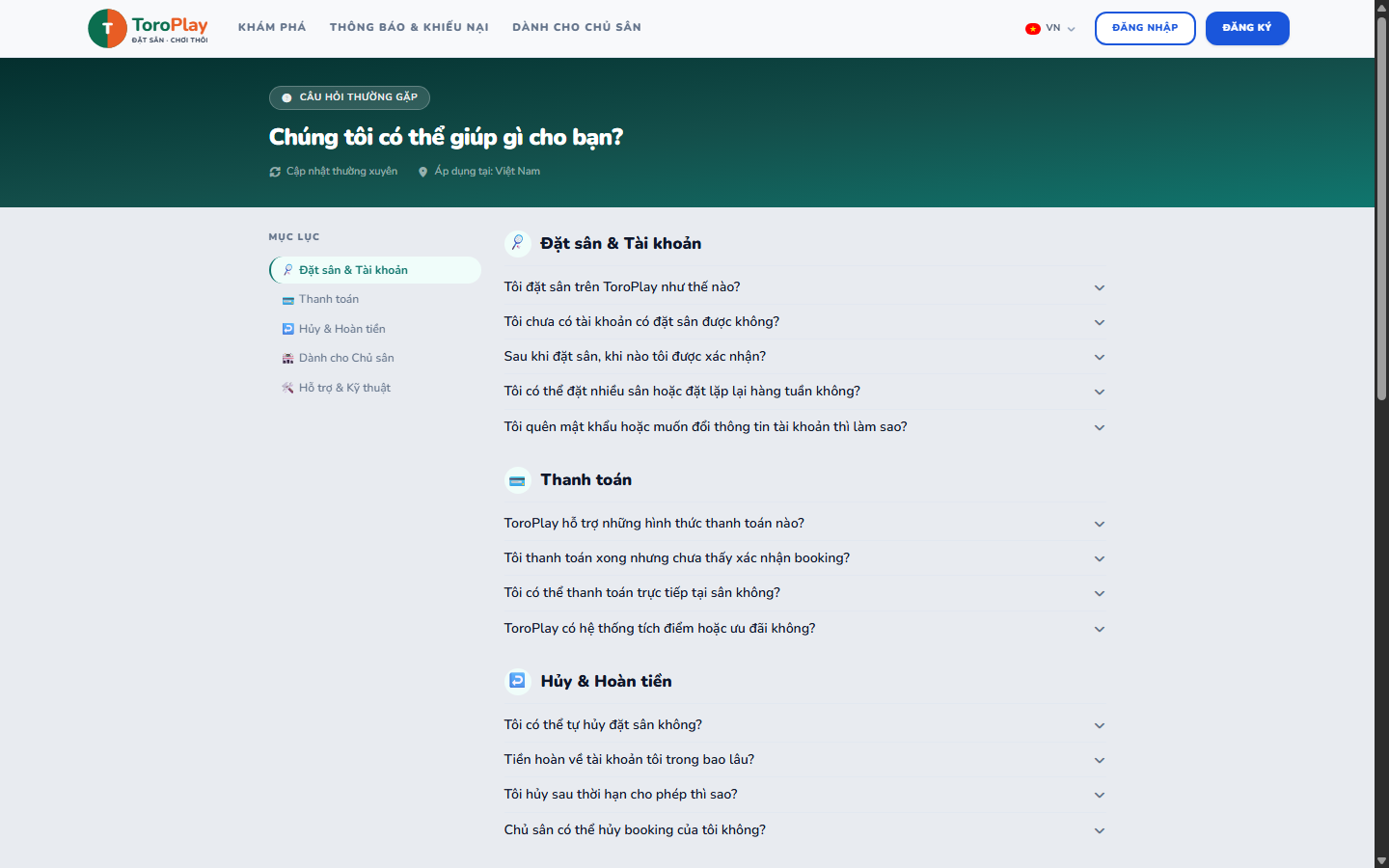
Task: Click the credit card icon beside Thanh toán heading
Action: [x=518, y=480]
